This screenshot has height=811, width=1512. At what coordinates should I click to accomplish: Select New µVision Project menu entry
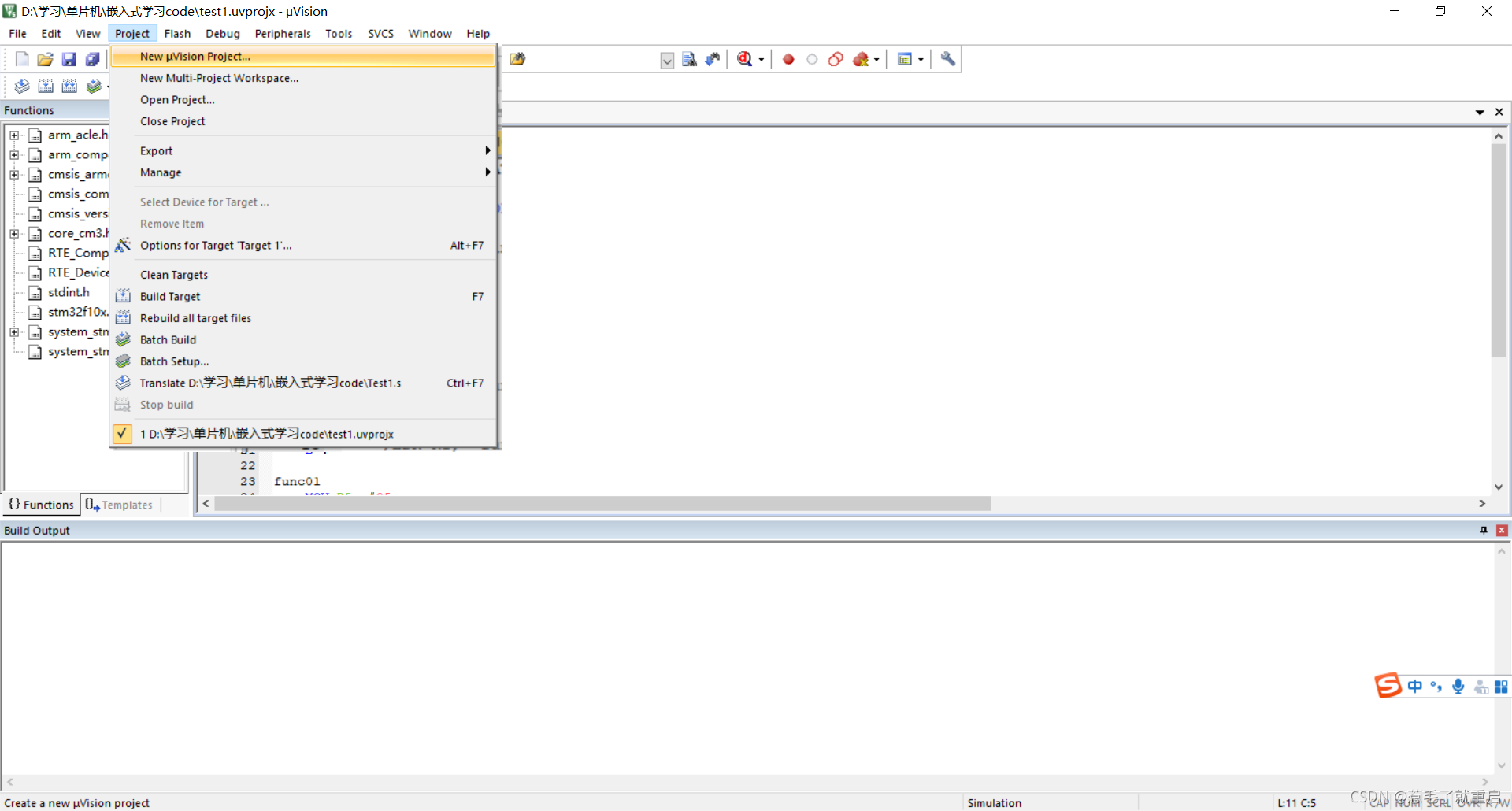[x=303, y=57]
